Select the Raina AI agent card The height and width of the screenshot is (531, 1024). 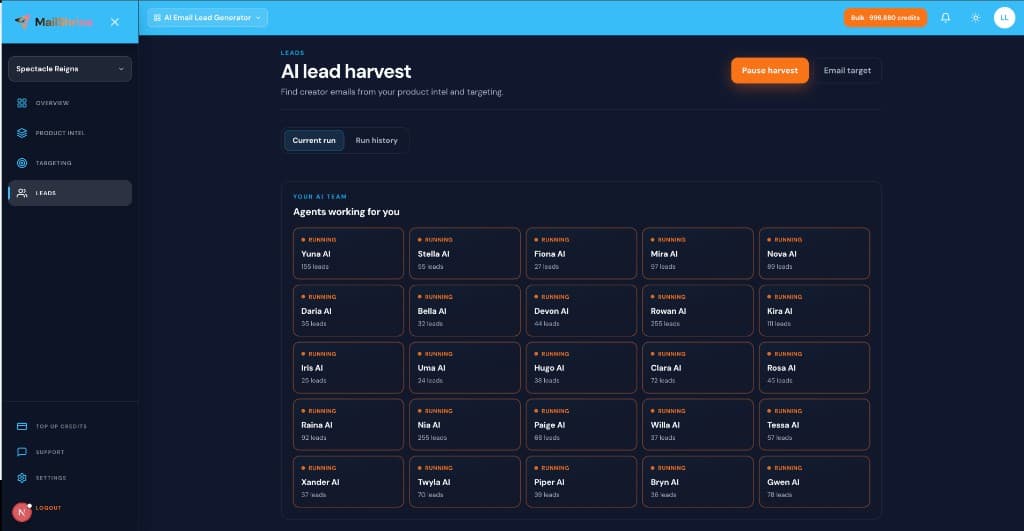coord(348,425)
